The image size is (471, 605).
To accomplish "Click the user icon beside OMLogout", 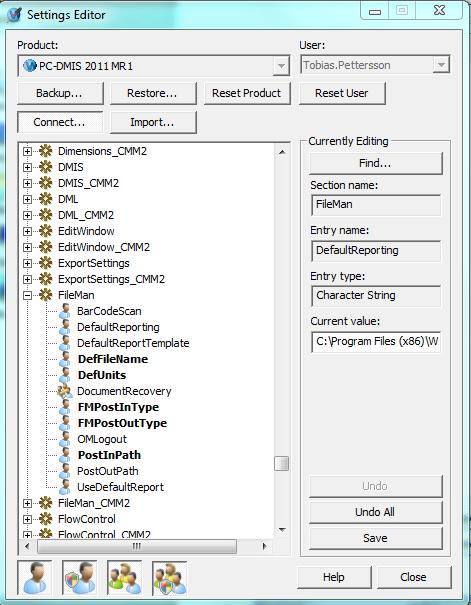I will pyautogui.click(x=65, y=439).
